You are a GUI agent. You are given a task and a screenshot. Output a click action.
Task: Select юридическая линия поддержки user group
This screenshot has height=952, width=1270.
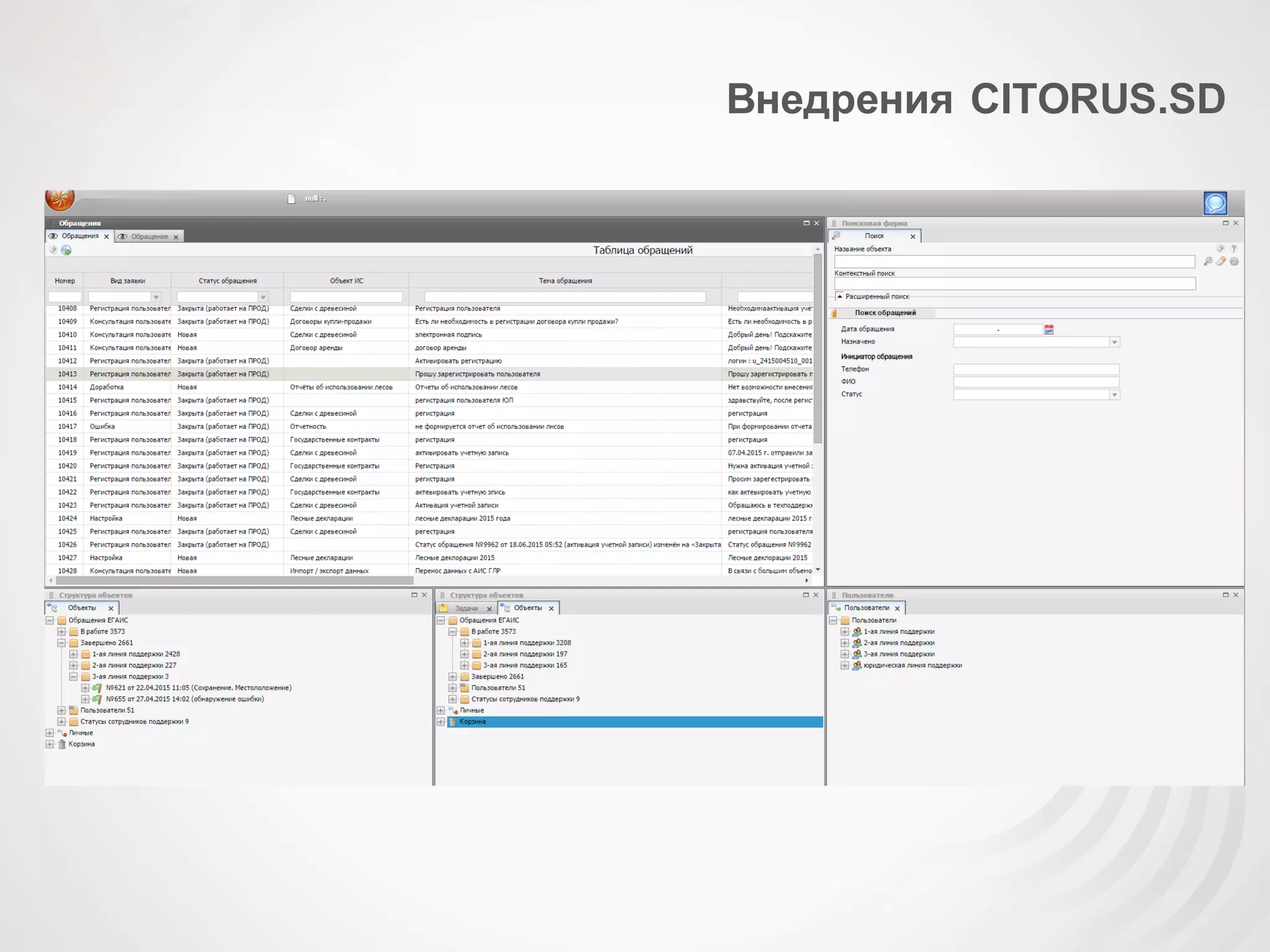[913, 666]
